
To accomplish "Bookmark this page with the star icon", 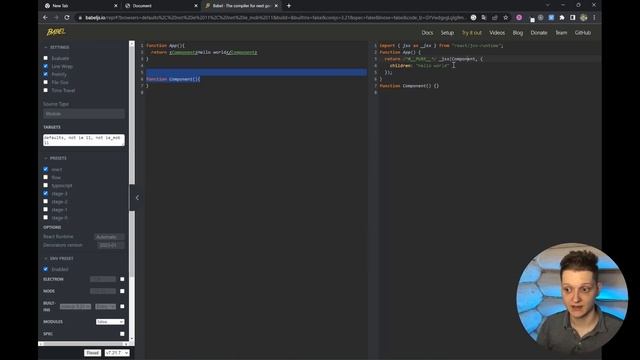I will point(506,18).
